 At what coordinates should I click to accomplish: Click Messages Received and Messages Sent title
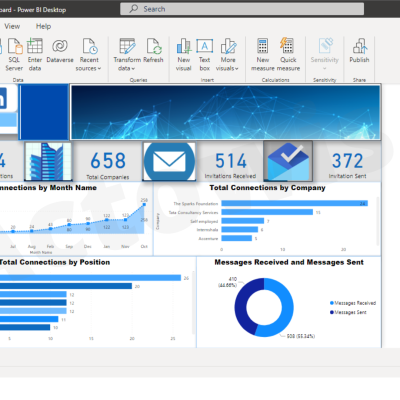289,262
